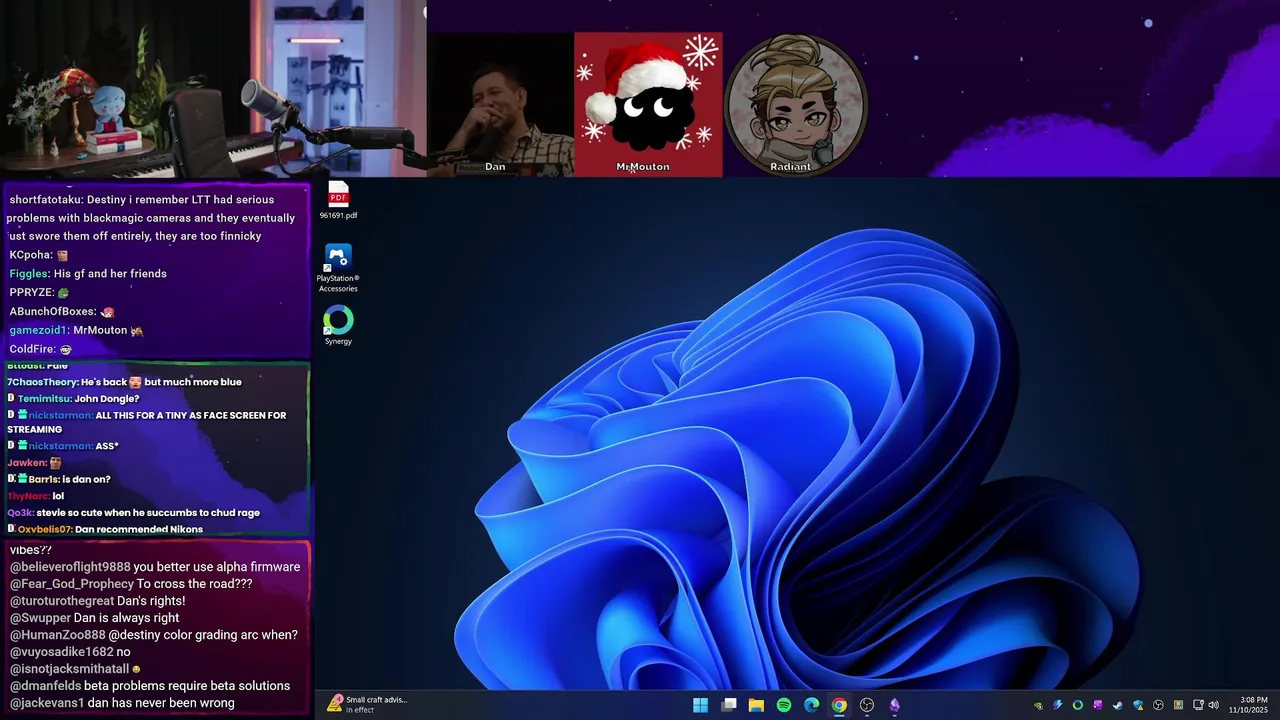Open the volume control in the tray
This screenshot has height=720, width=1280.
(x=1213, y=705)
